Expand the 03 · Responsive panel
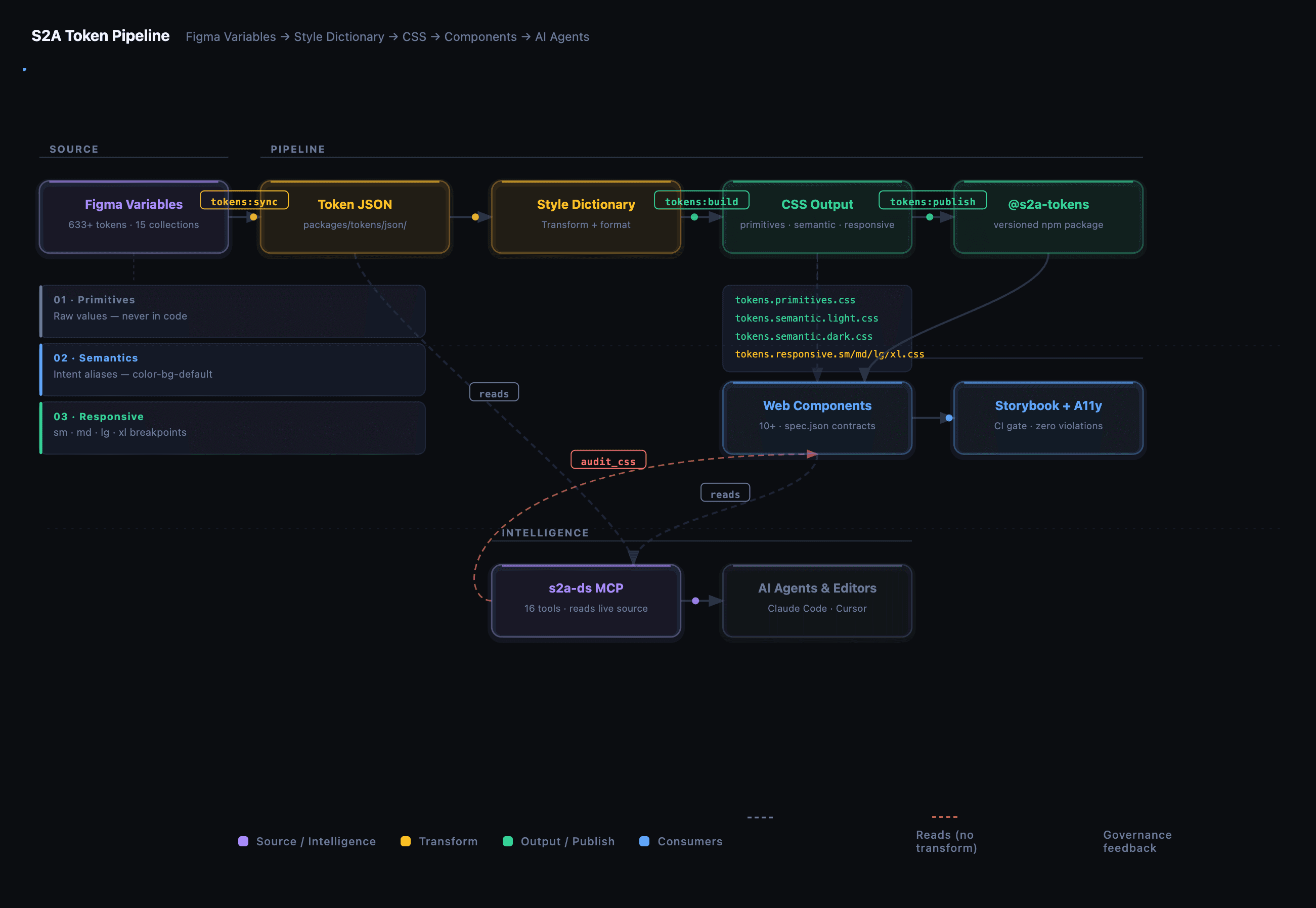Viewport: 1316px width, 908px height. pyautogui.click(x=233, y=427)
